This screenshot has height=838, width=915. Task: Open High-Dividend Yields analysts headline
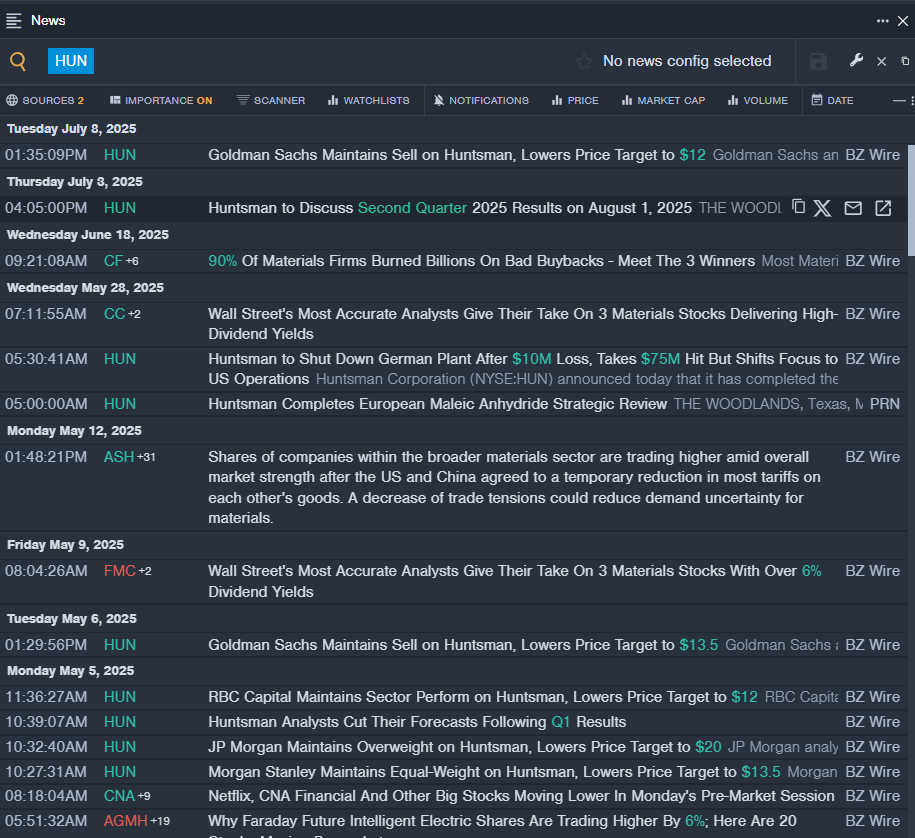click(523, 324)
